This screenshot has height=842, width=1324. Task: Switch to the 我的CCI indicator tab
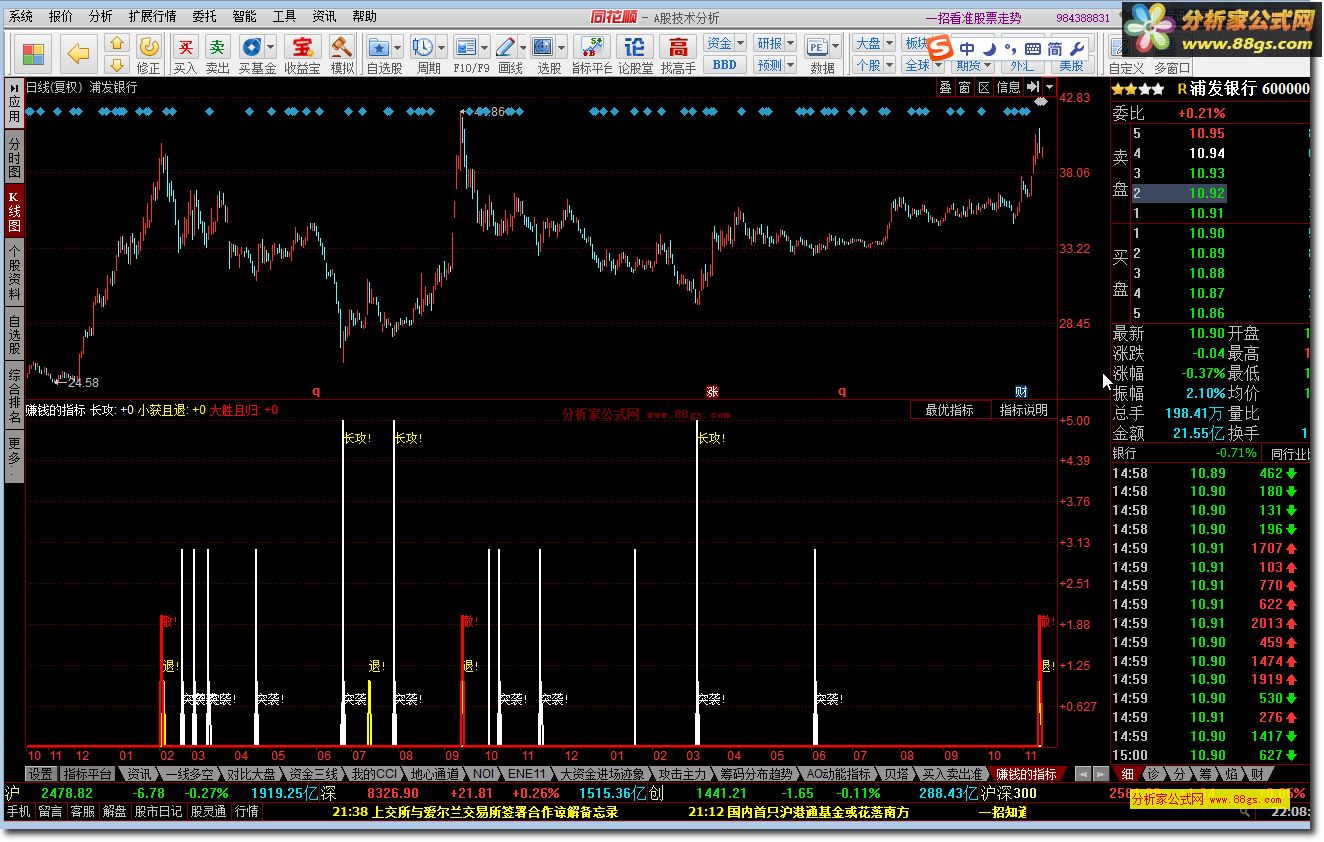tap(374, 774)
